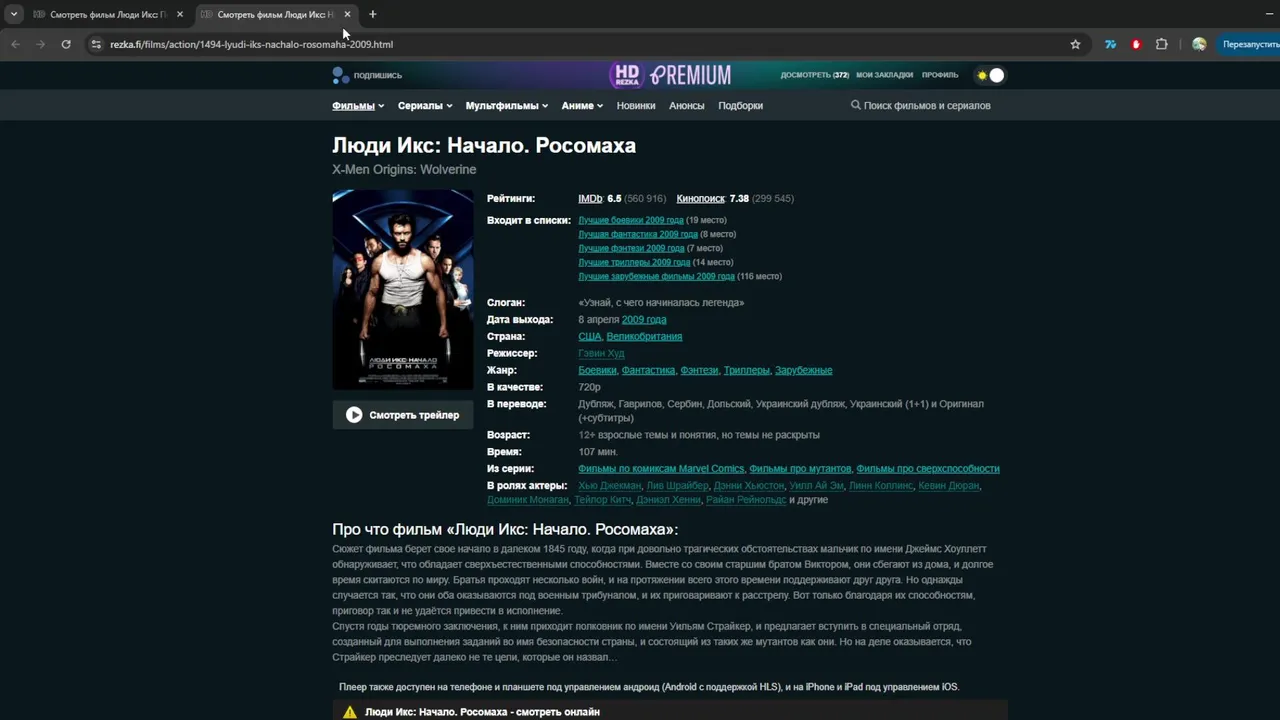
Task: Click the rezka.fi address bar URL
Action: [x=251, y=44]
